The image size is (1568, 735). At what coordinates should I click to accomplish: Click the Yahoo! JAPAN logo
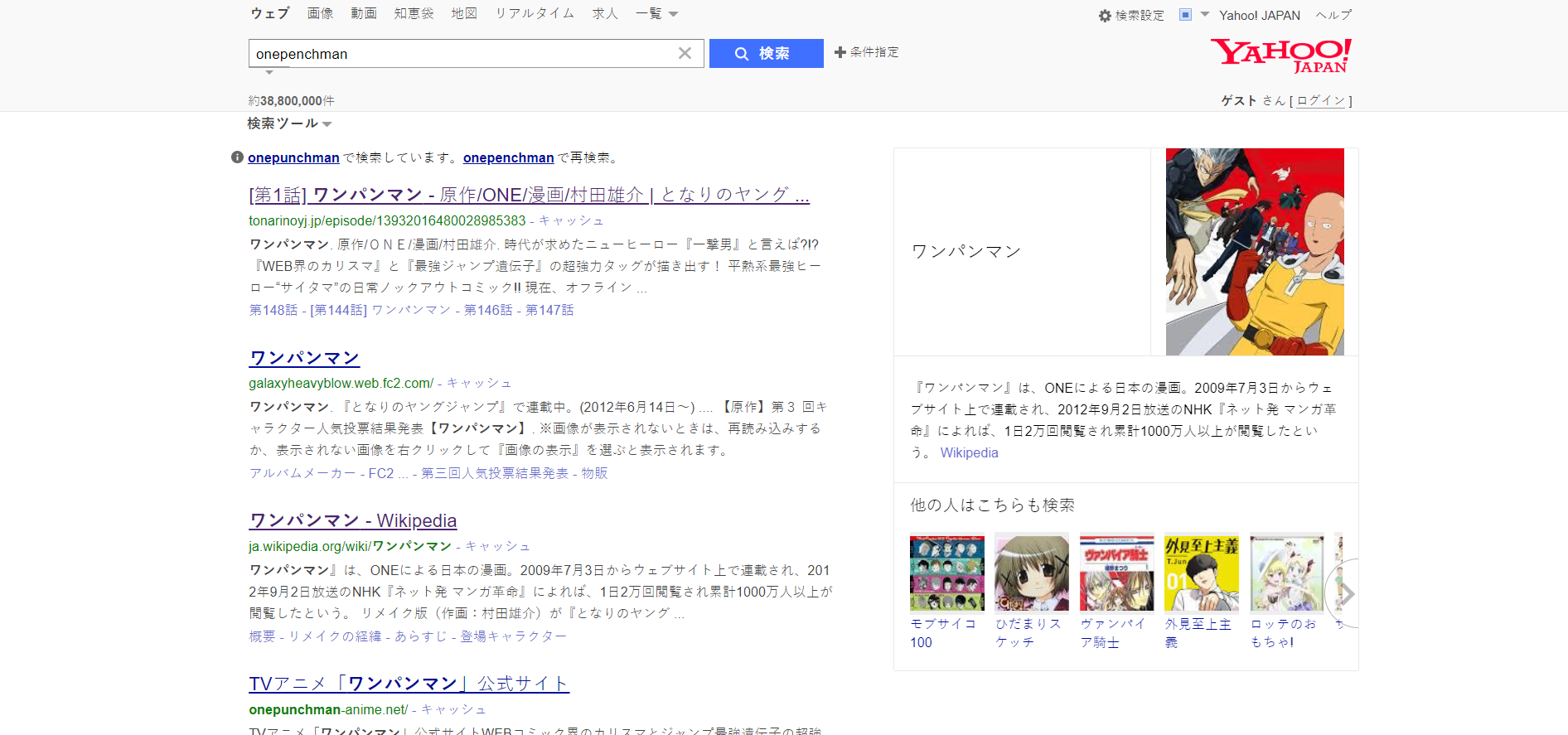point(1280,56)
